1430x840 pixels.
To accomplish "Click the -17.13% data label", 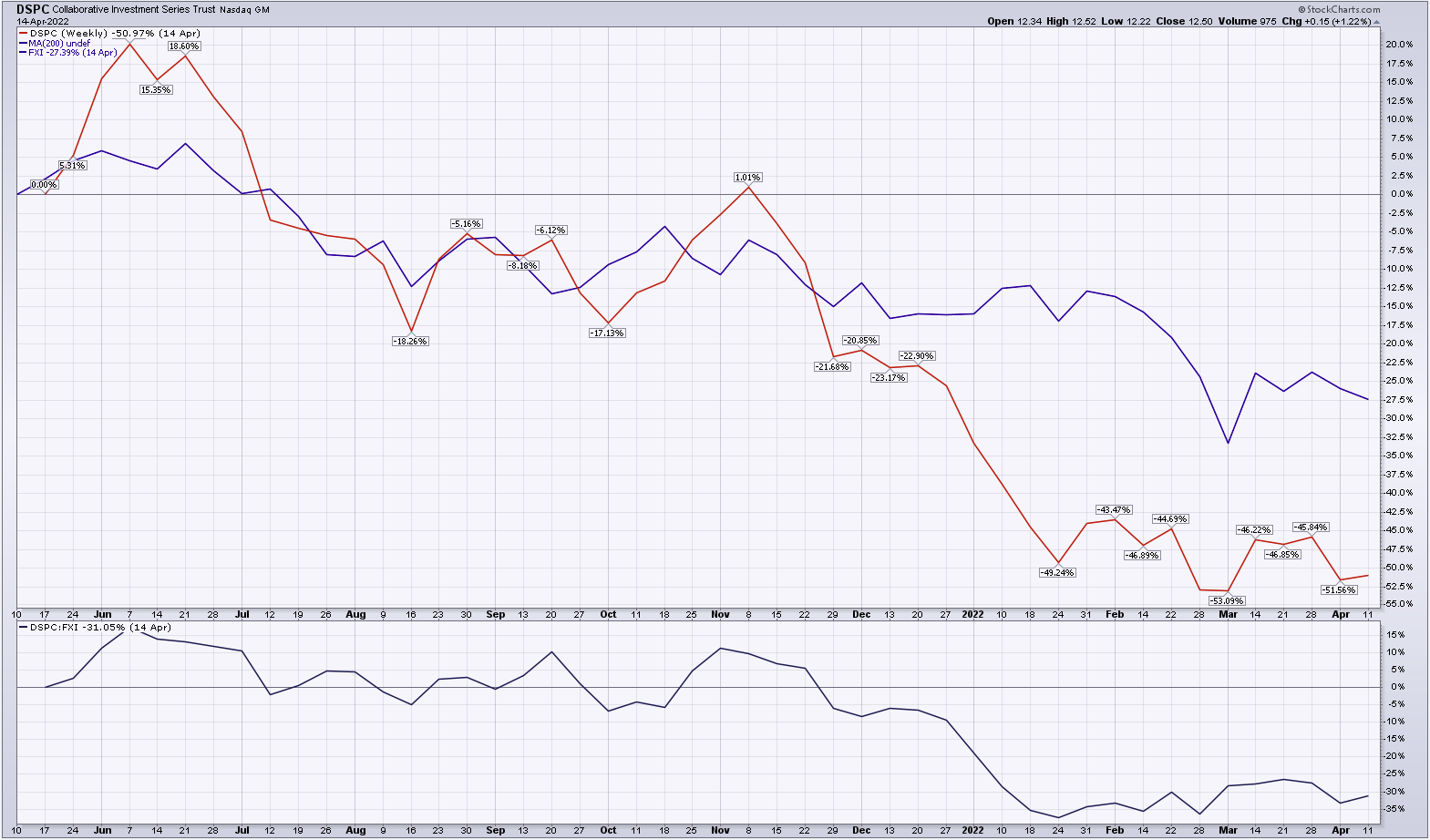I will 607,333.
